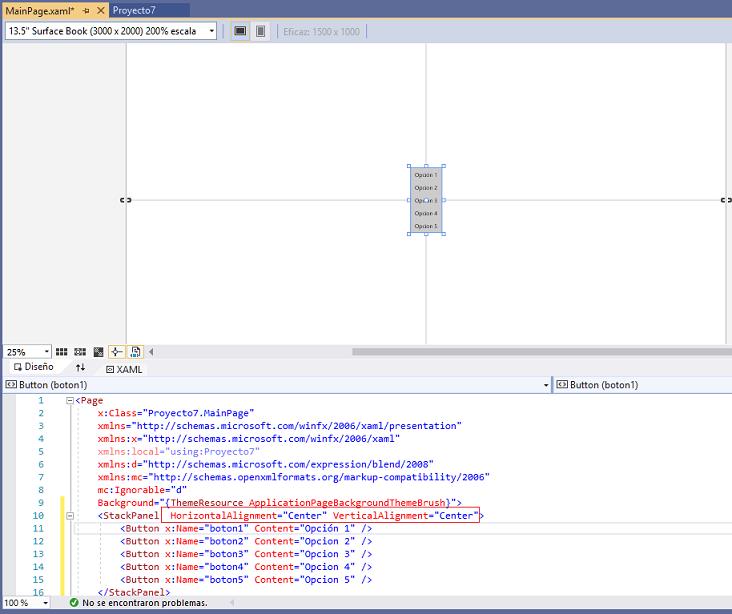Click the xmlns:x winfx/2006/xaml line

click(249, 439)
